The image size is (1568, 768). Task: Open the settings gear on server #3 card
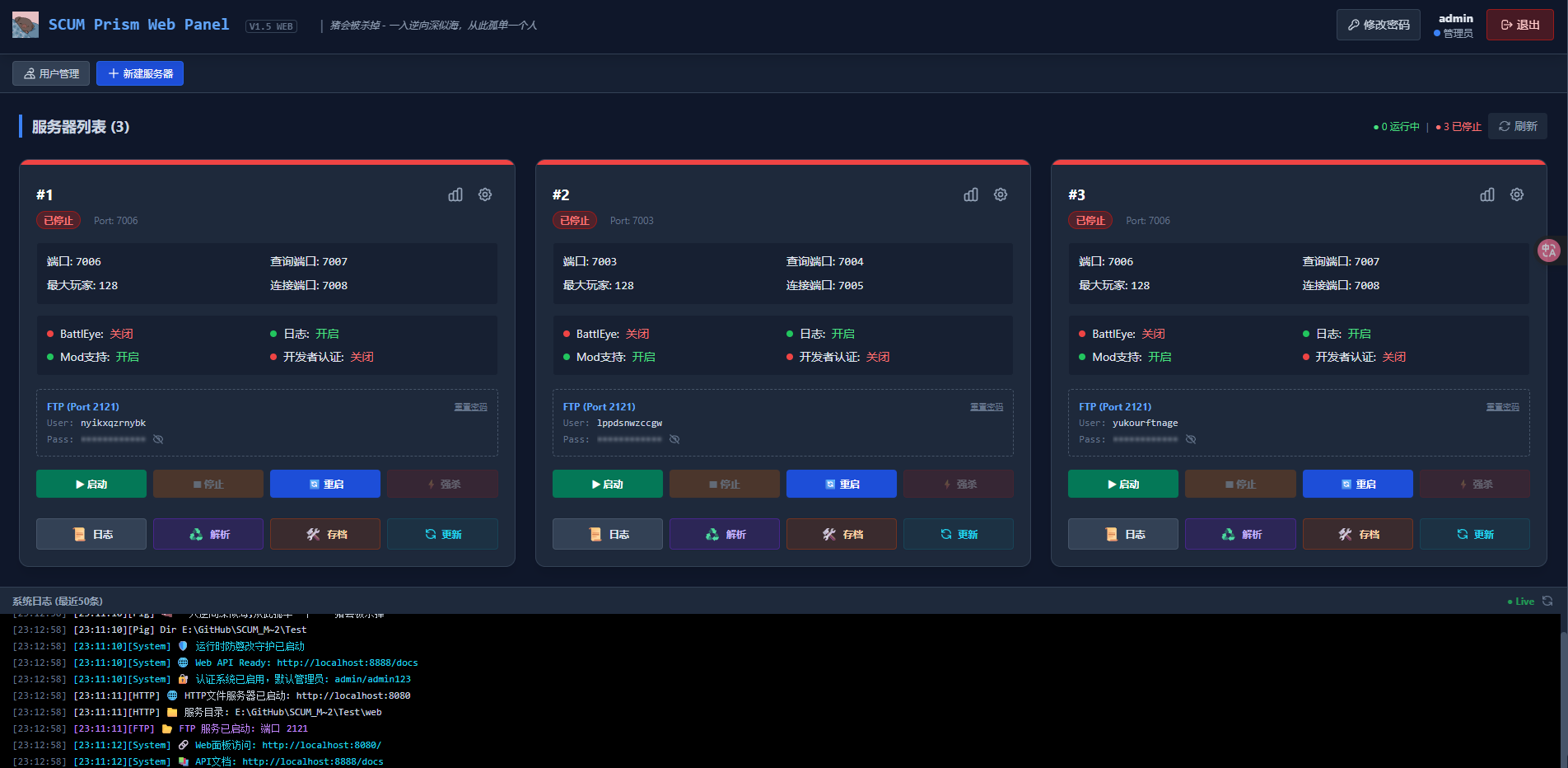[1517, 194]
